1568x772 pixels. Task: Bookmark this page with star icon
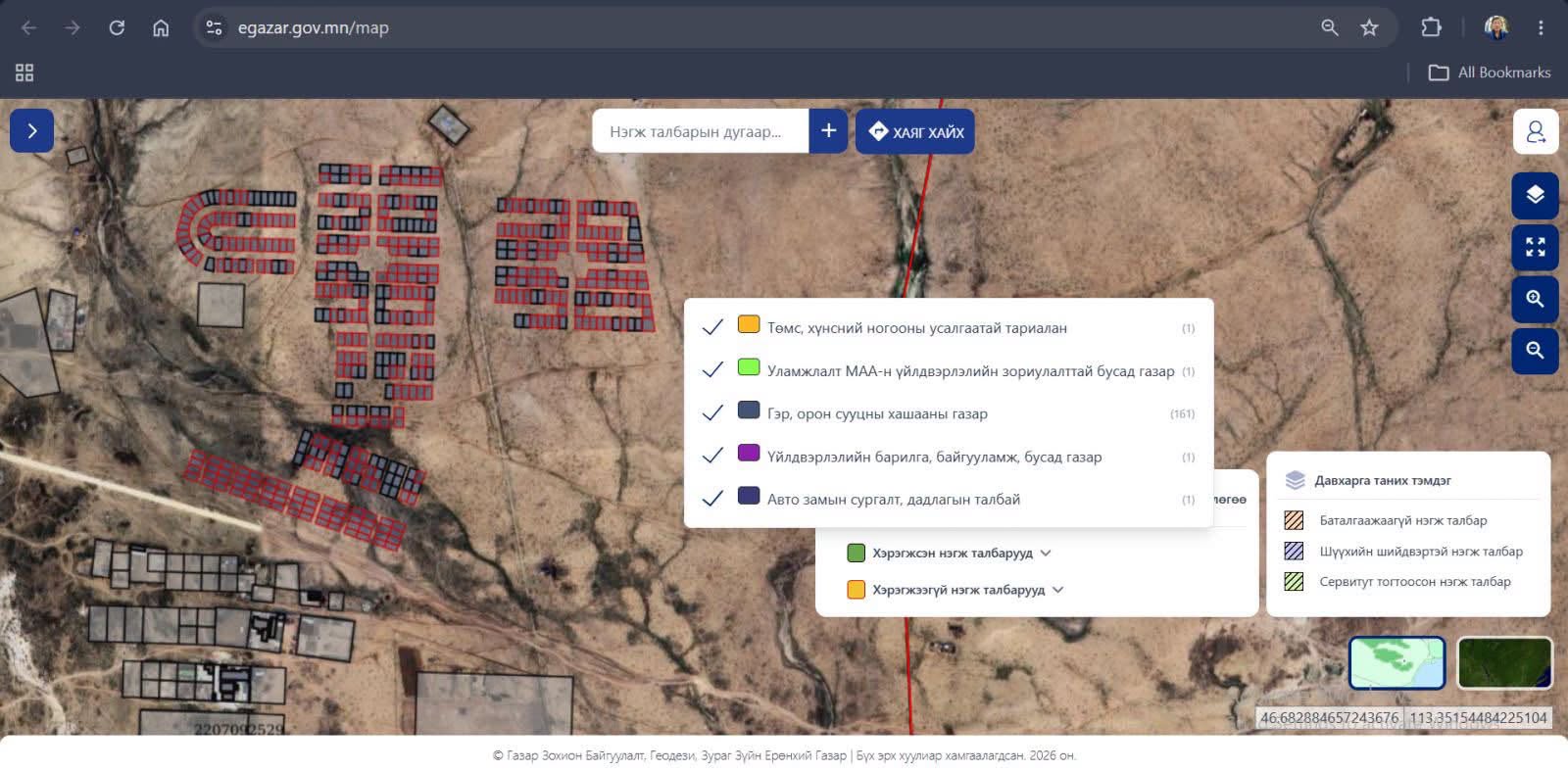tap(1369, 27)
